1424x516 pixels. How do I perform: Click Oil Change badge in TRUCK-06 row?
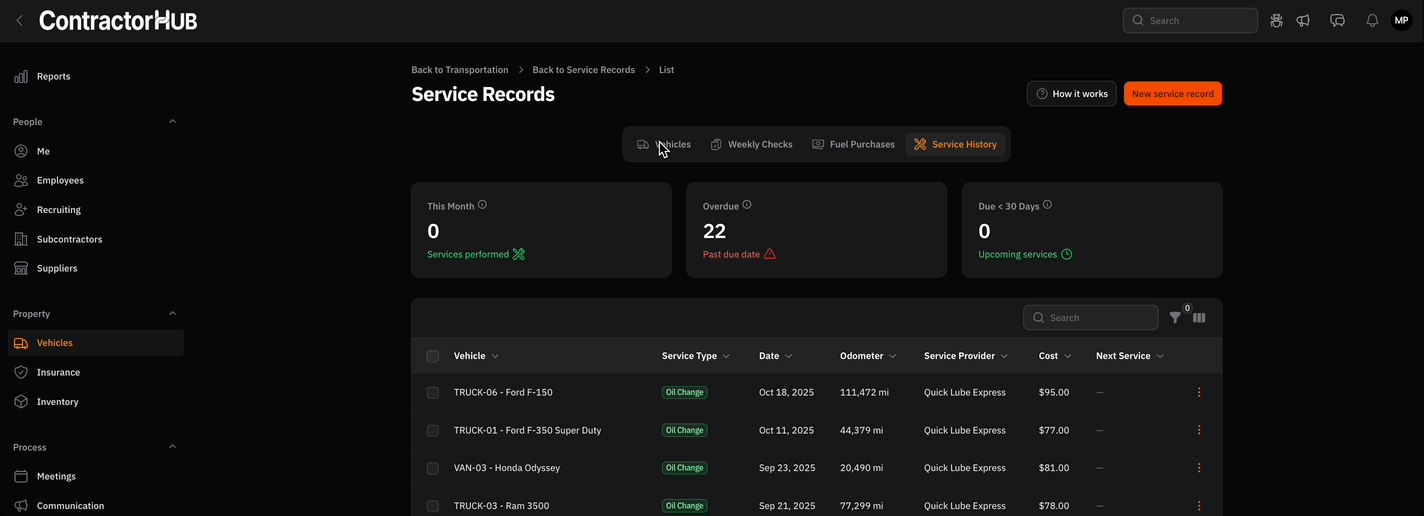(x=684, y=393)
